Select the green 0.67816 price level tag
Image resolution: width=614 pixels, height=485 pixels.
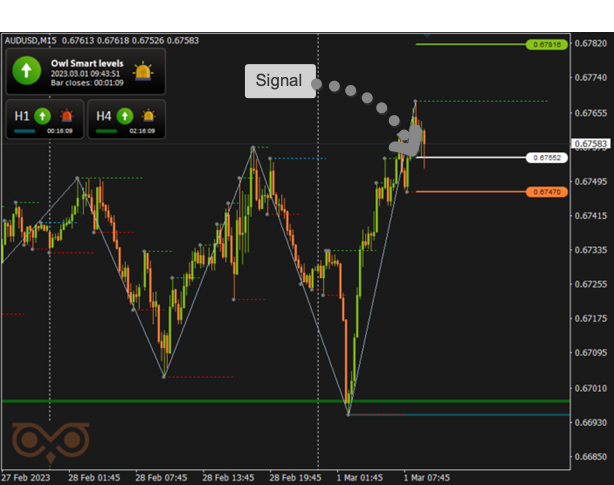point(547,45)
